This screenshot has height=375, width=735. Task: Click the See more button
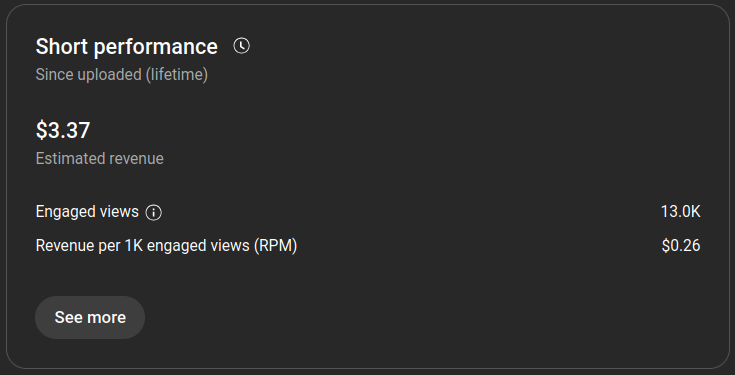[x=90, y=317]
